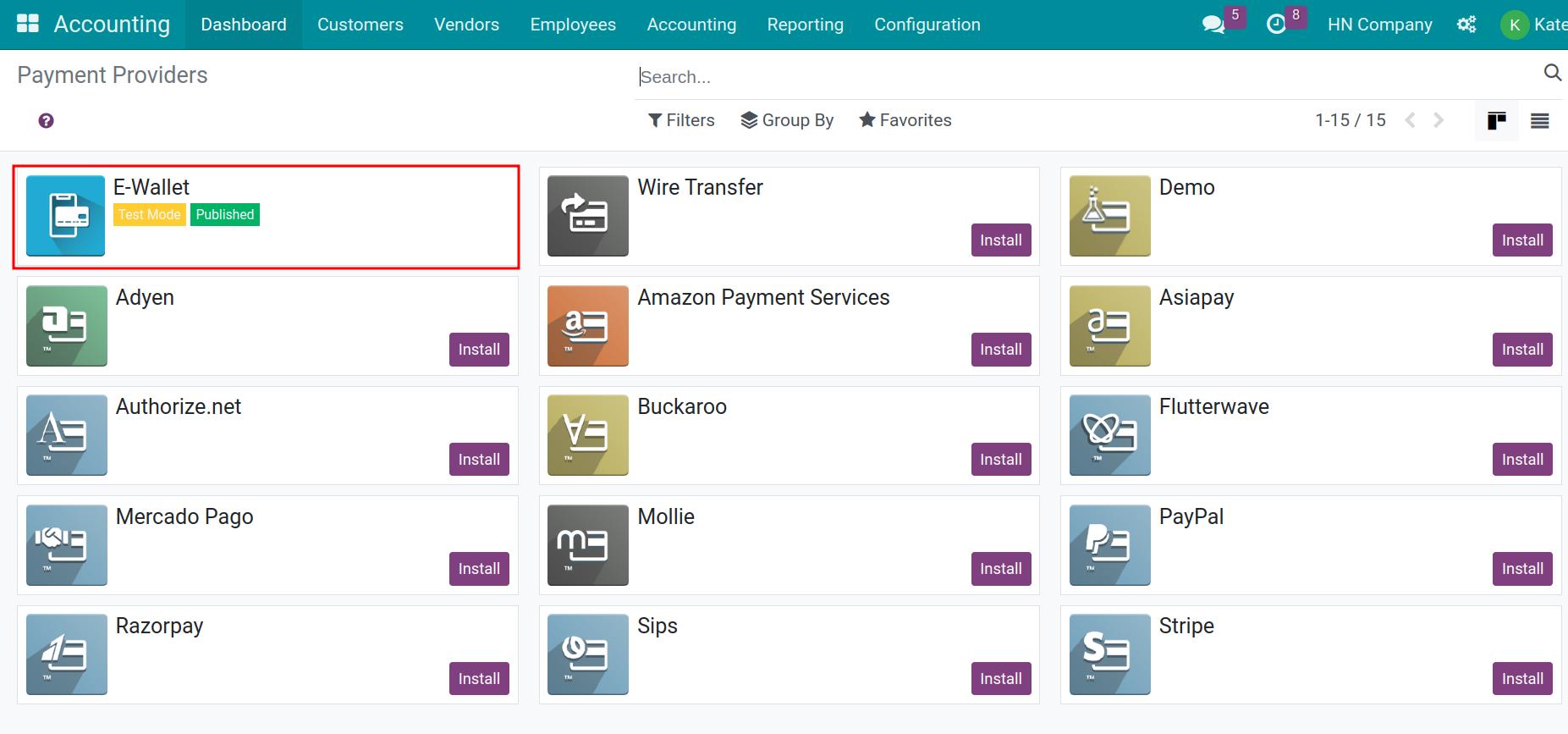This screenshot has height=734, width=1568.
Task: Install the Authorize.net provider
Action: pos(479,459)
